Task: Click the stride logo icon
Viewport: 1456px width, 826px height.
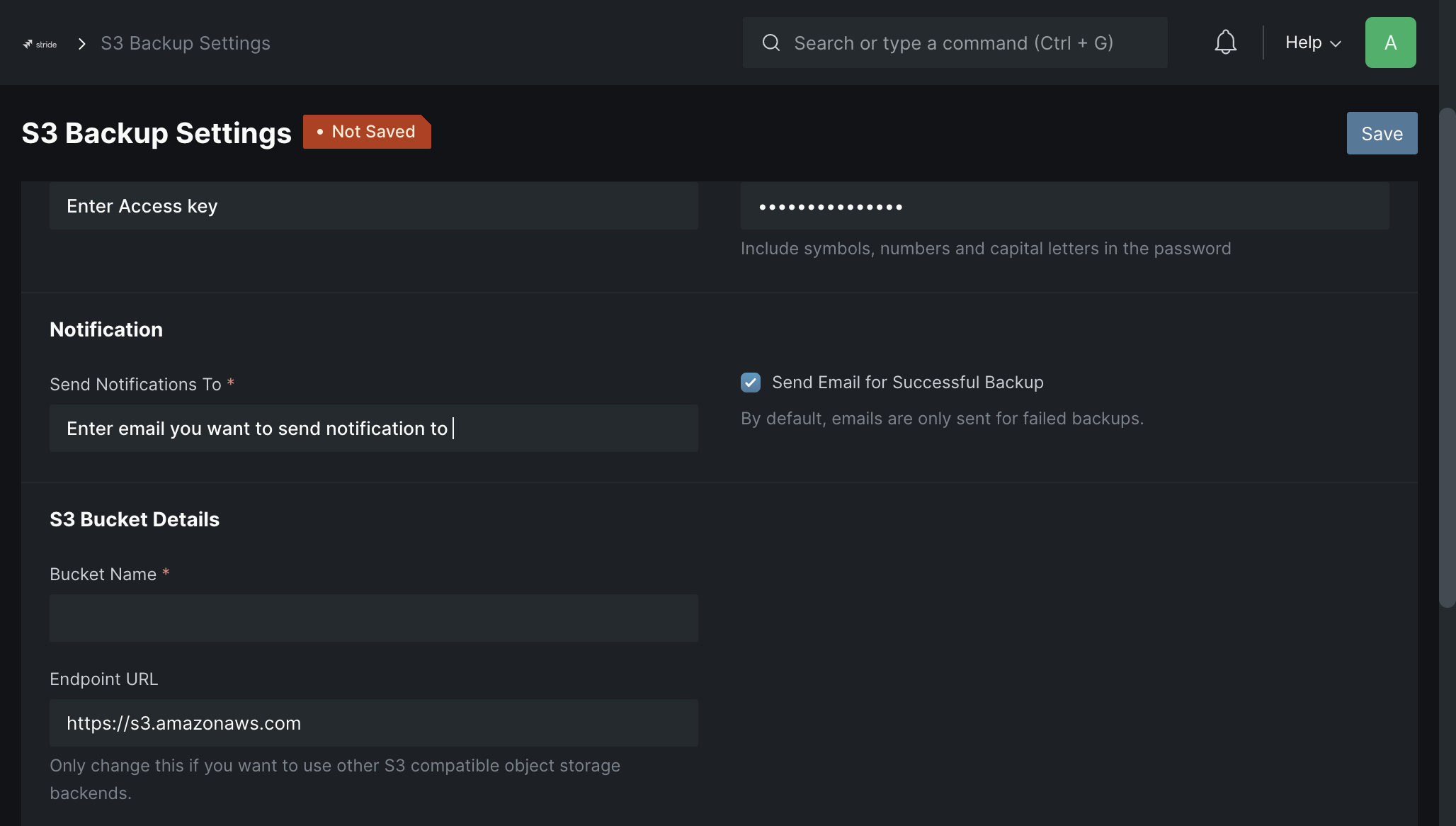Action: [x=40, y=44]
